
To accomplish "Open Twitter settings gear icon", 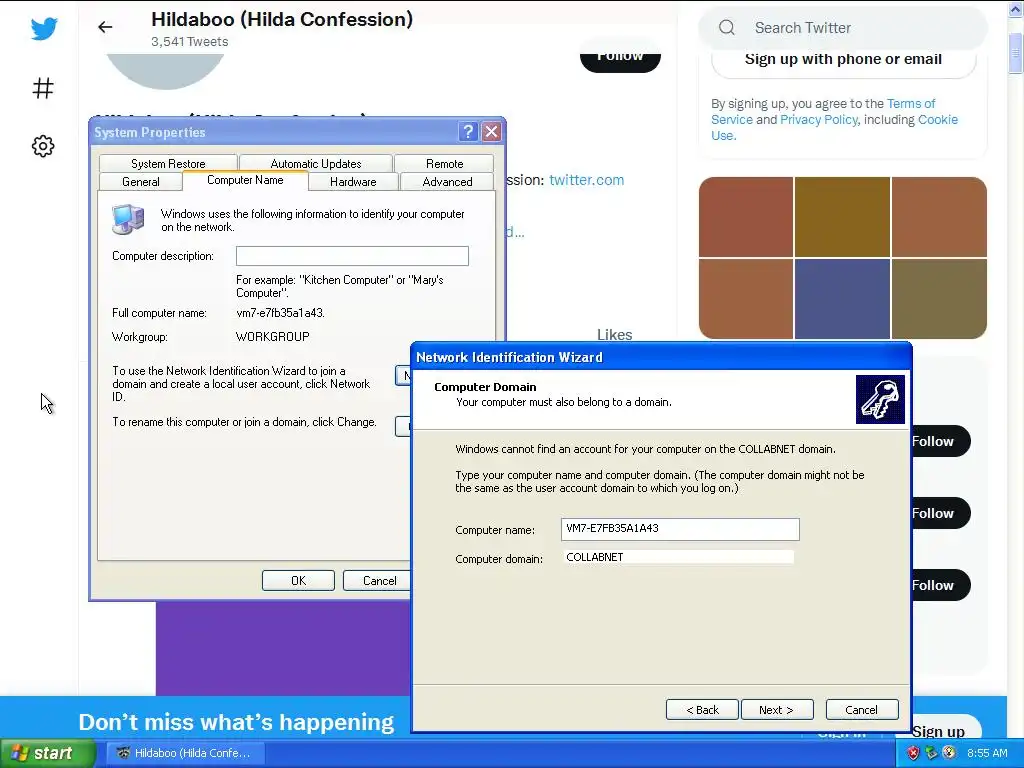I will pyautogui.click(x=43, y=146).
